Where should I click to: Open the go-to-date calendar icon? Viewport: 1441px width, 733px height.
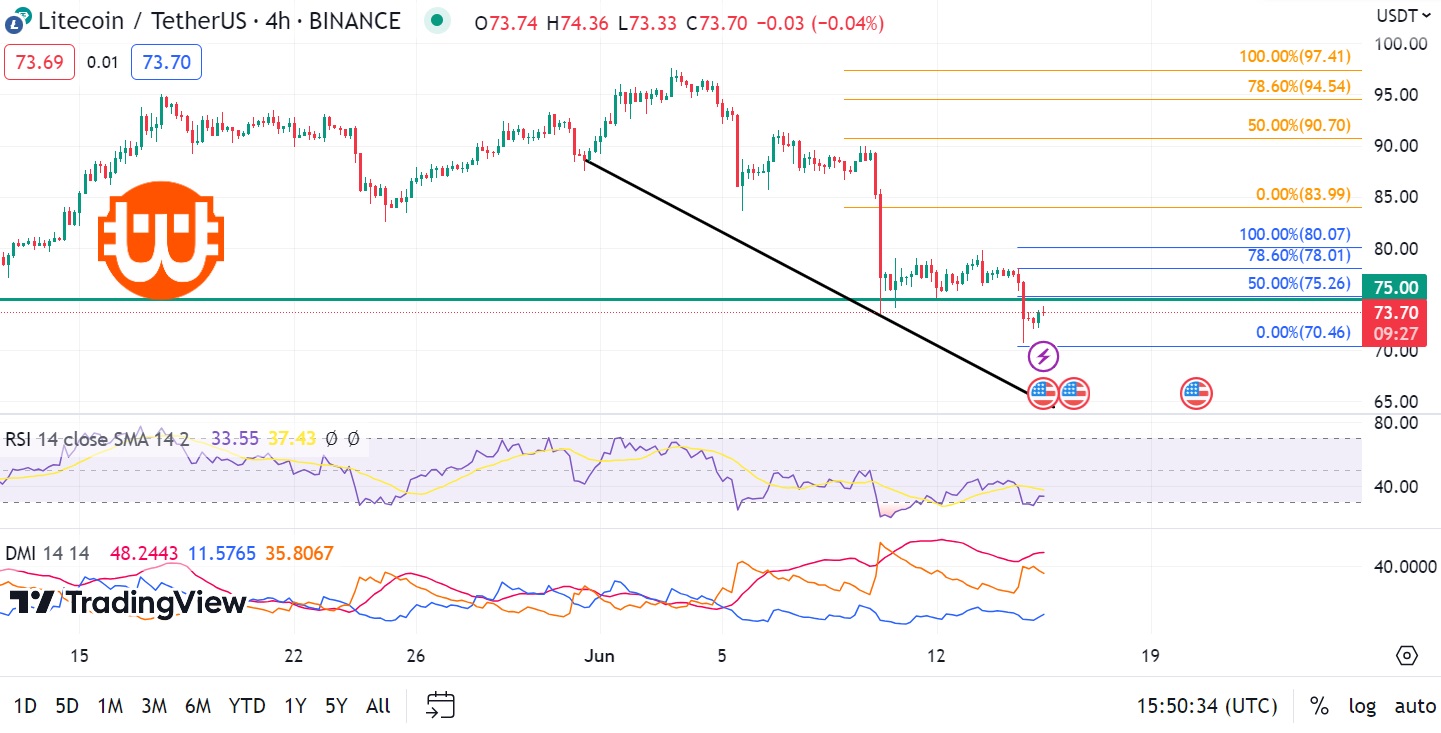[x=441, y=705]
